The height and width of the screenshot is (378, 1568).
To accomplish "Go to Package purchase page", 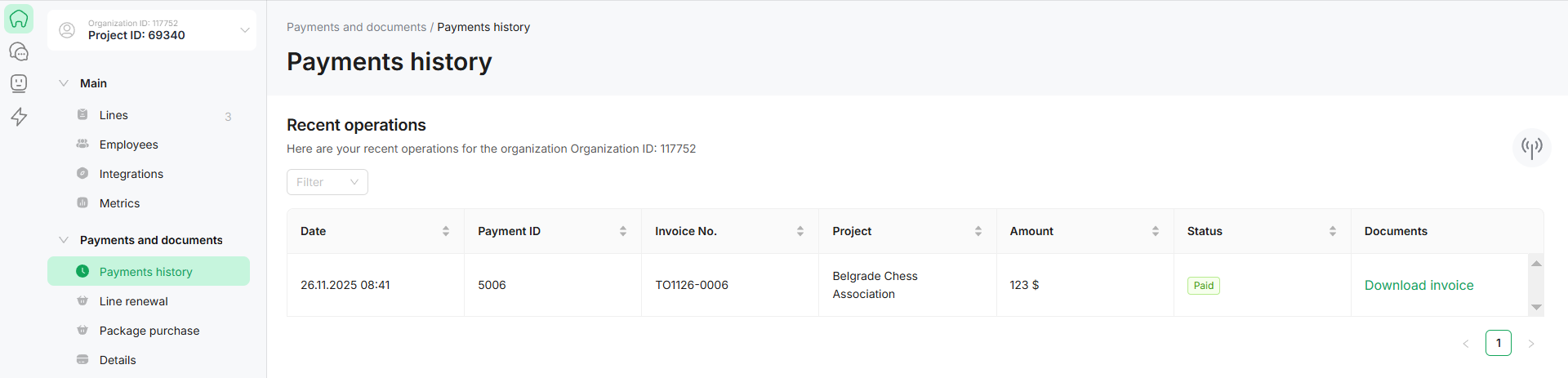I will click(149, 331).
